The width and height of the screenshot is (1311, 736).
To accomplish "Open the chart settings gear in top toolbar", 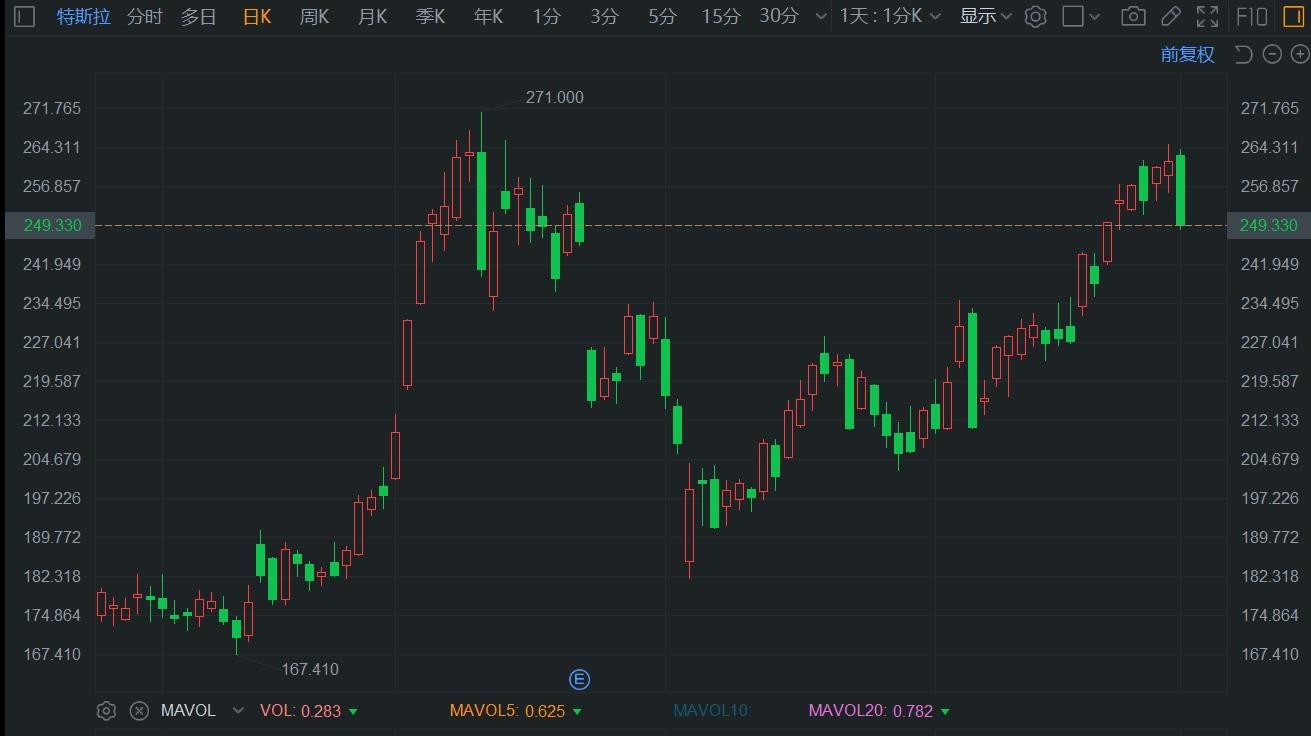I will (x=1036, y=16).
